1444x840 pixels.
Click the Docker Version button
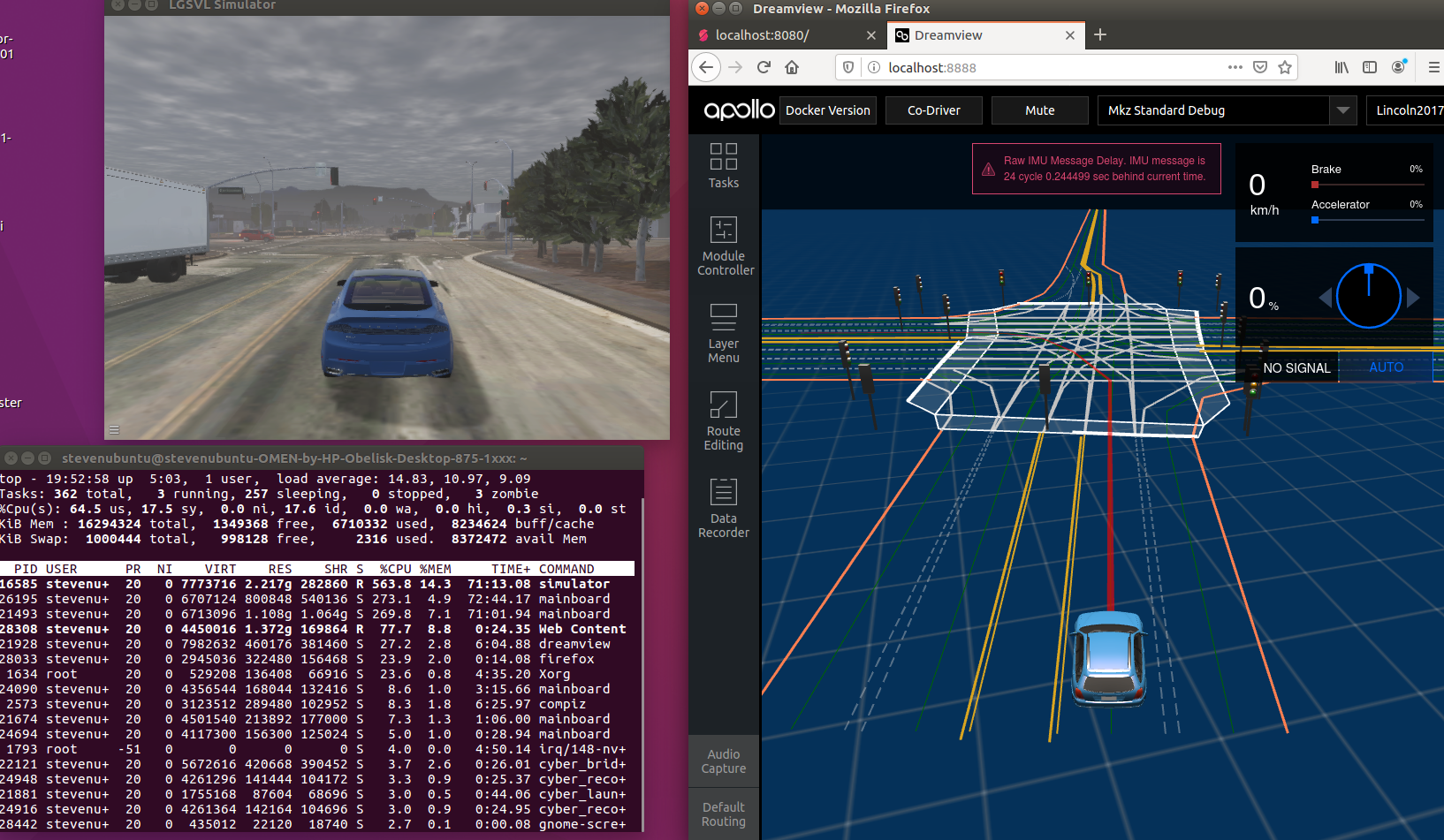(827, 110)
